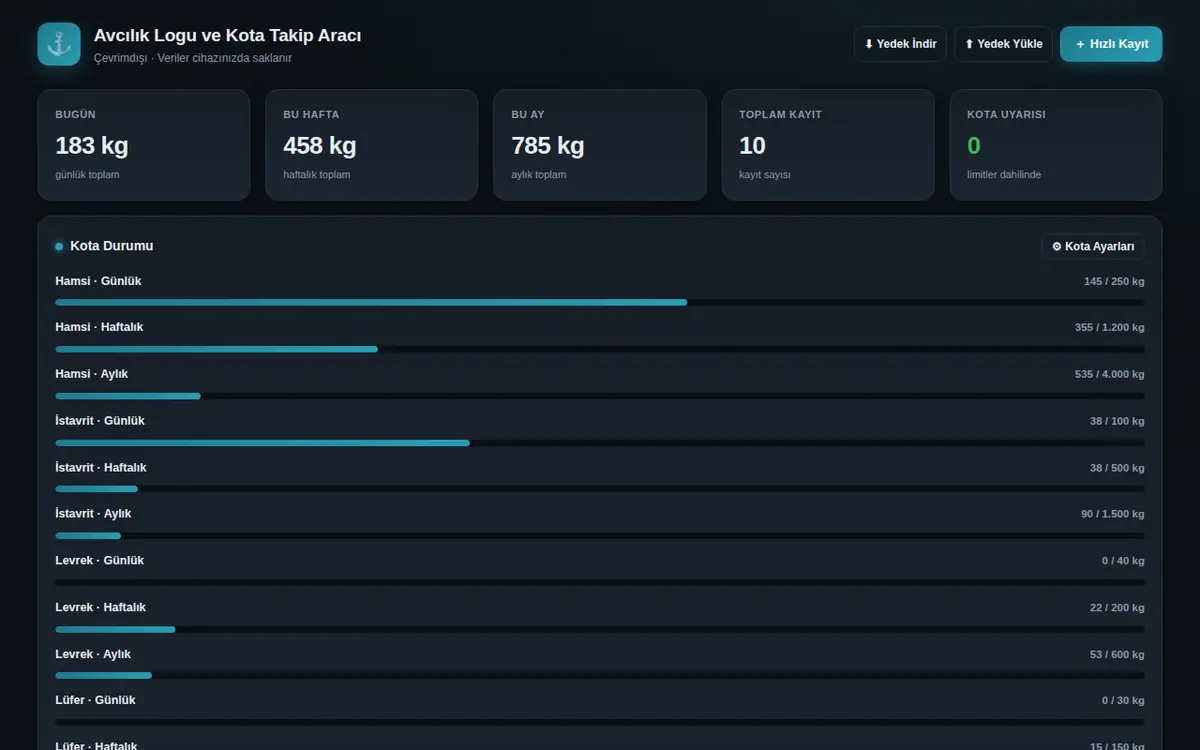Image resolution: width=1200 pixels, height=750 pixels.
Task: Click the anchor app logo icon
Action: tap(59, 44)
